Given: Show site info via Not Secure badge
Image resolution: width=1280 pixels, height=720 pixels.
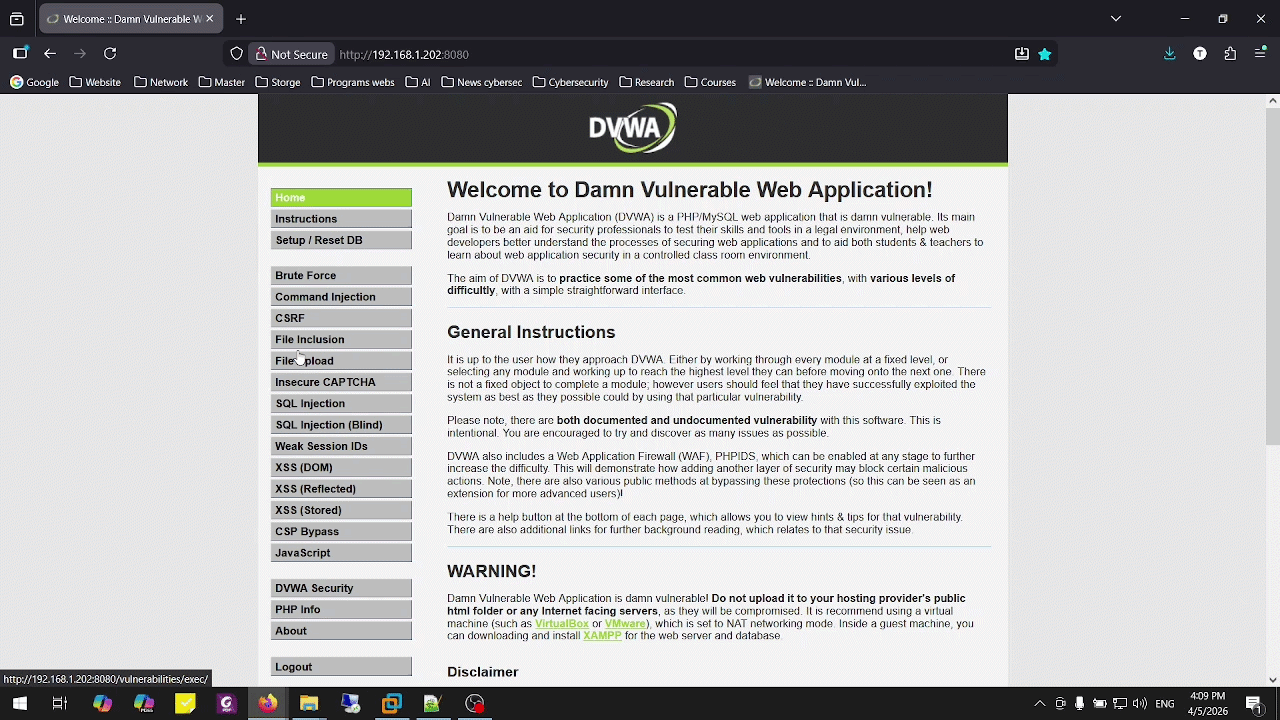Looking at the screenshot, I should click(292, 54).
